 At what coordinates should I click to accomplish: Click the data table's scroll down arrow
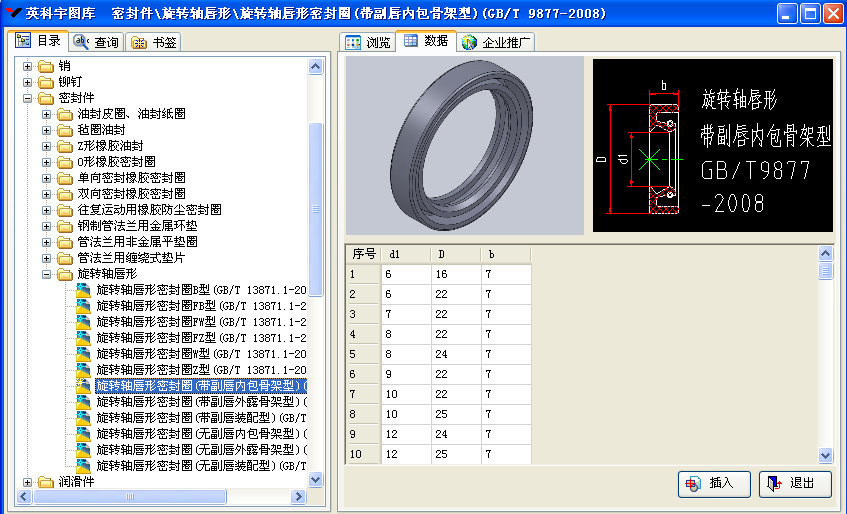pos(825,455)
